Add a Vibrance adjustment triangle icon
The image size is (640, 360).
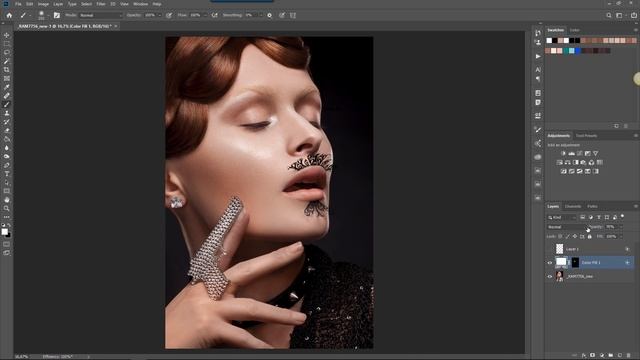596,153
